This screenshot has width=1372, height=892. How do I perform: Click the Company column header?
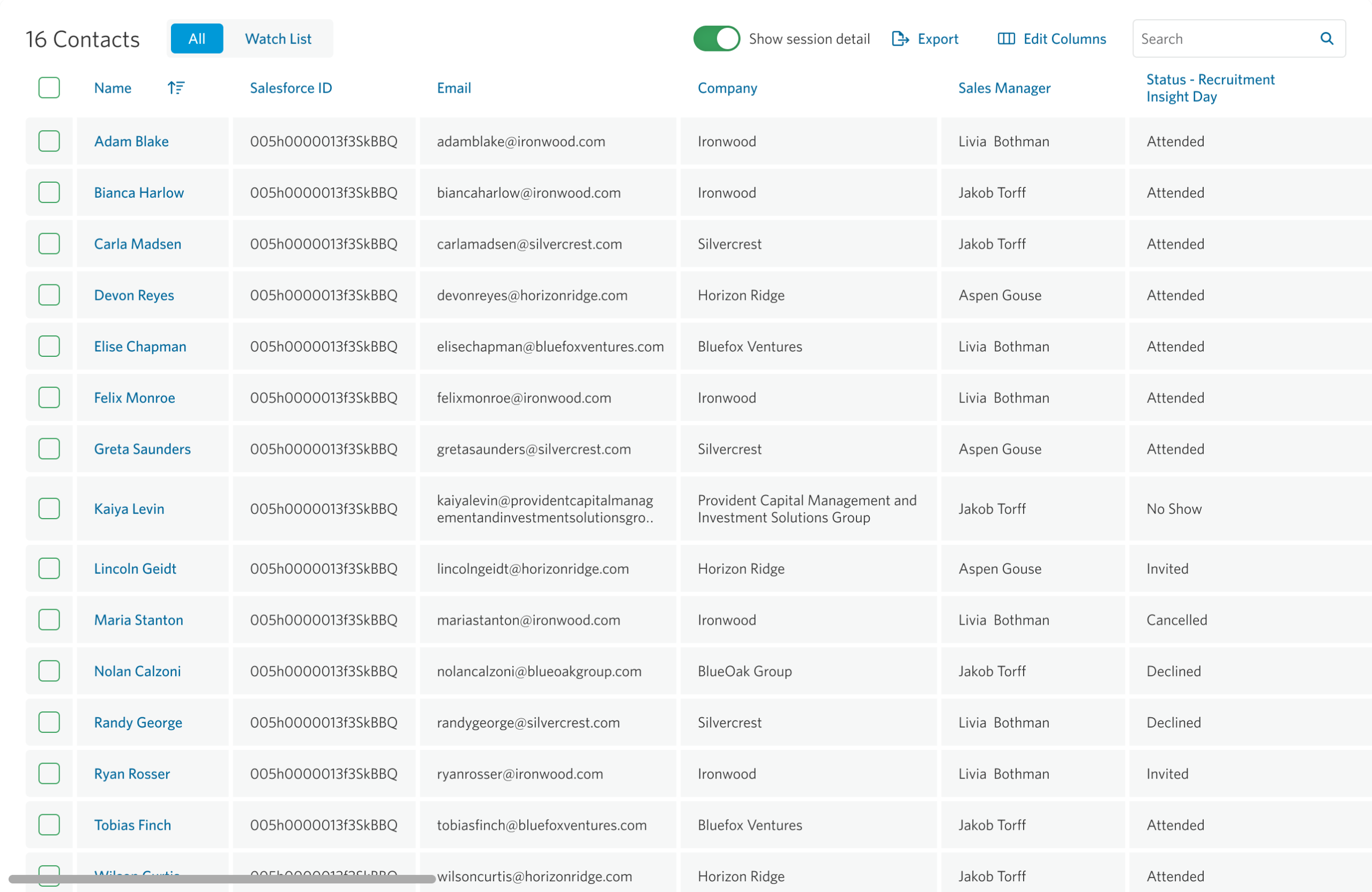[727, 87]
